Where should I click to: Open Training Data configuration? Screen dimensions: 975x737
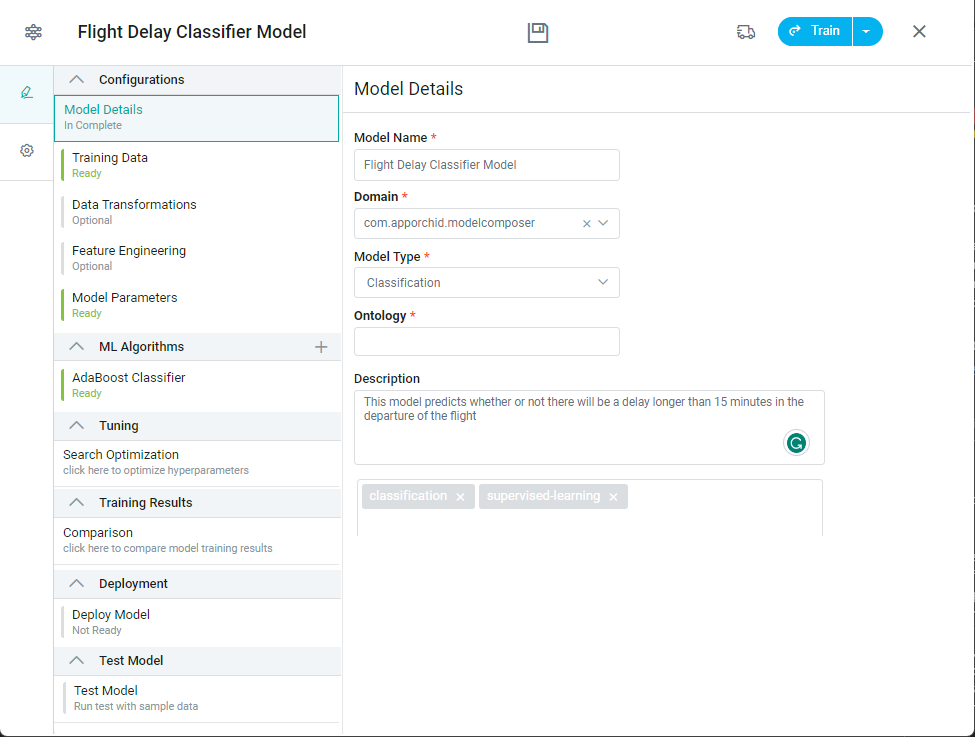[110, 164]
